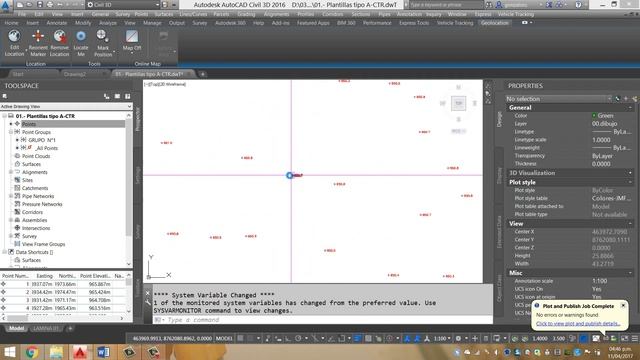Image resolution: width=640 pixels, height=360 pixels.
Task: Select GRUPO N°1 point group
Action: point(42,140)
